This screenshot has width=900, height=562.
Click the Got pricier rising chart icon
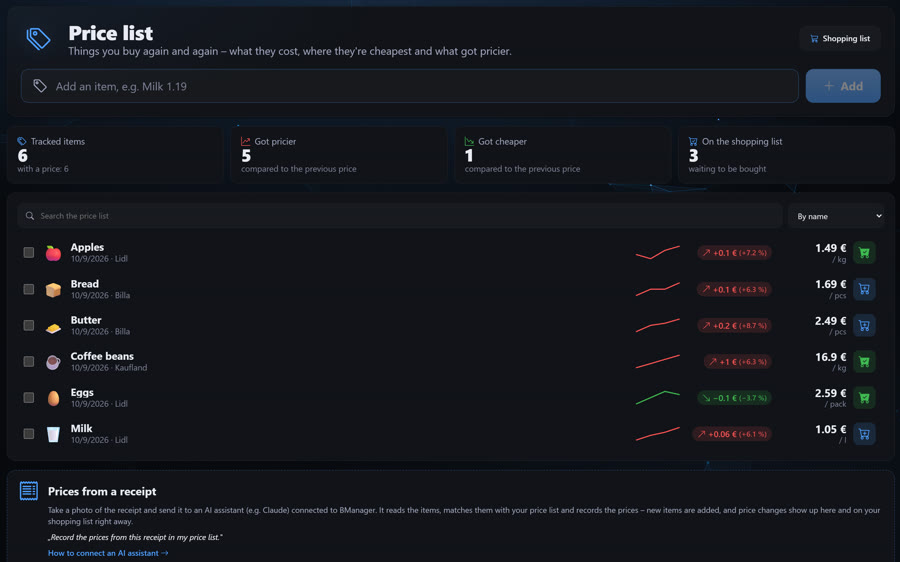coord(246,141)
